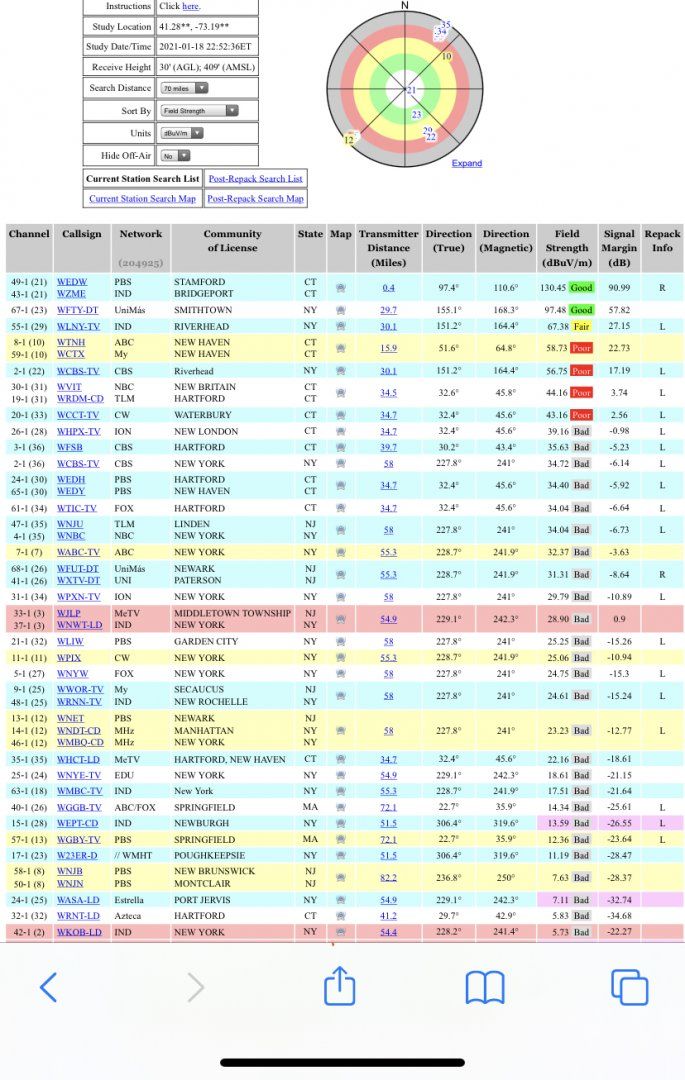Open map icon in WLNY-TV row
The height and width of the screenshot is (1080, 685).
pyautogui.click(x=340, y=326)
